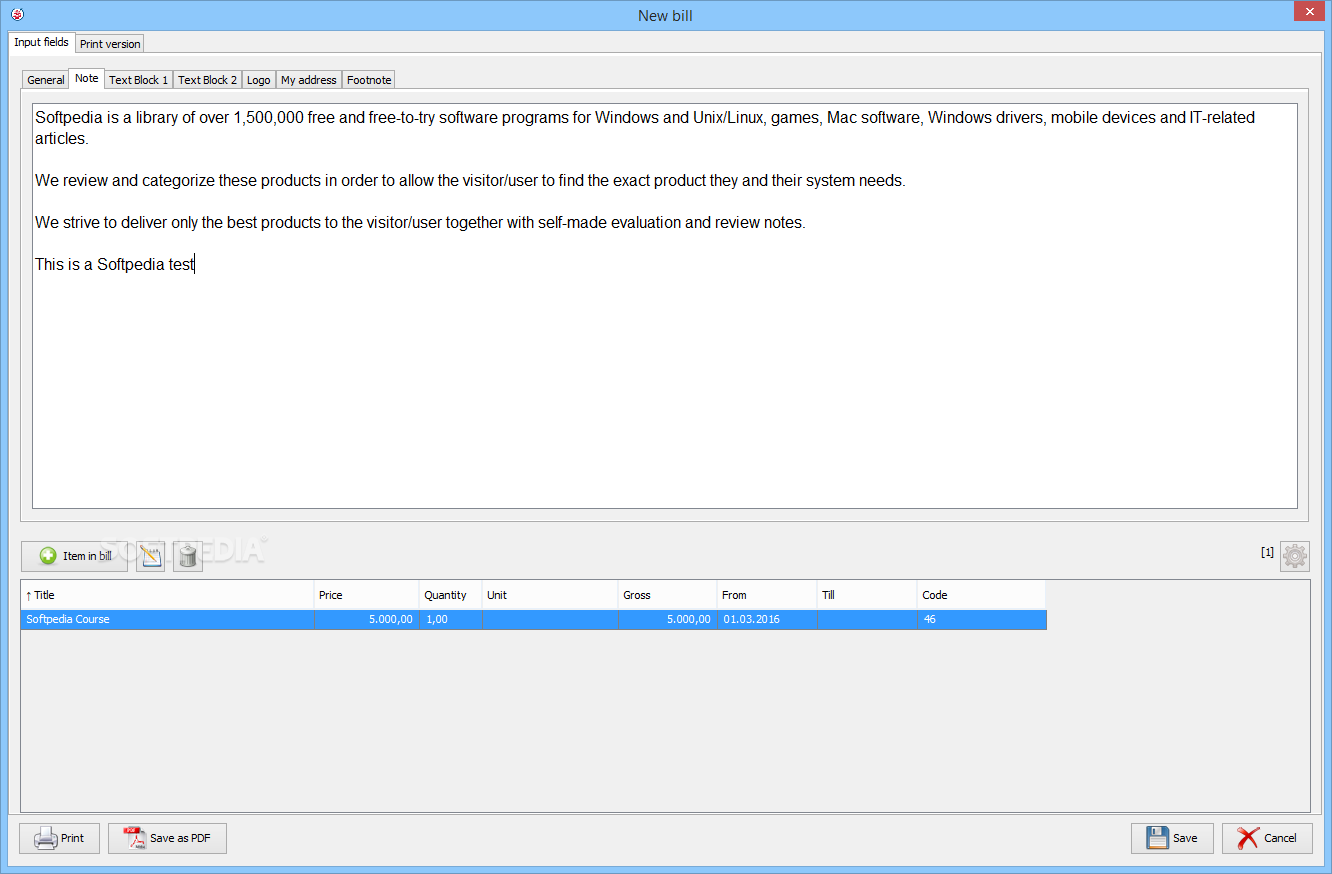Viewport: 1332px width, 874px height.
Task: Select the Note tab
Action: coord(87,78)
